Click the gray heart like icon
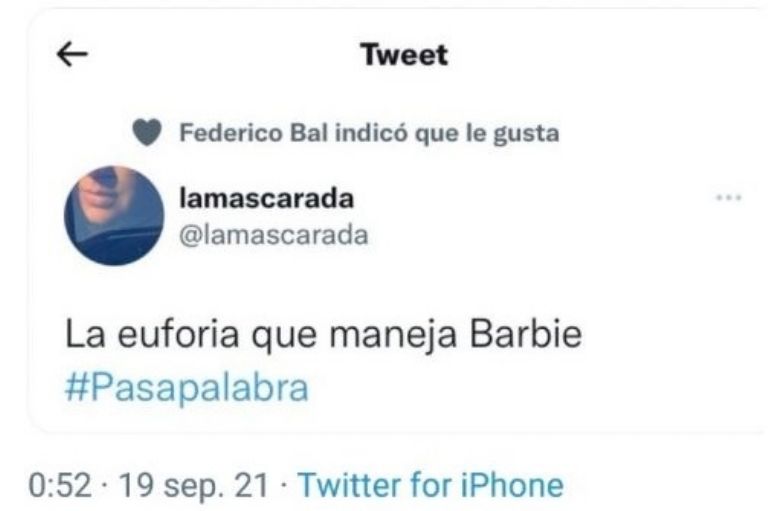The image size is (768, 511). tap(147, 132)
